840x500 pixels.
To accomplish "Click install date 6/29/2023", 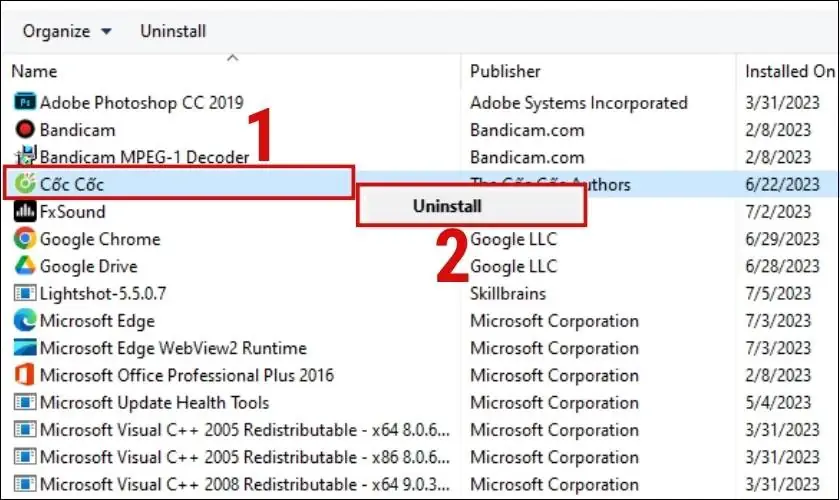I will pyautogui.click(x=782, y=239).
